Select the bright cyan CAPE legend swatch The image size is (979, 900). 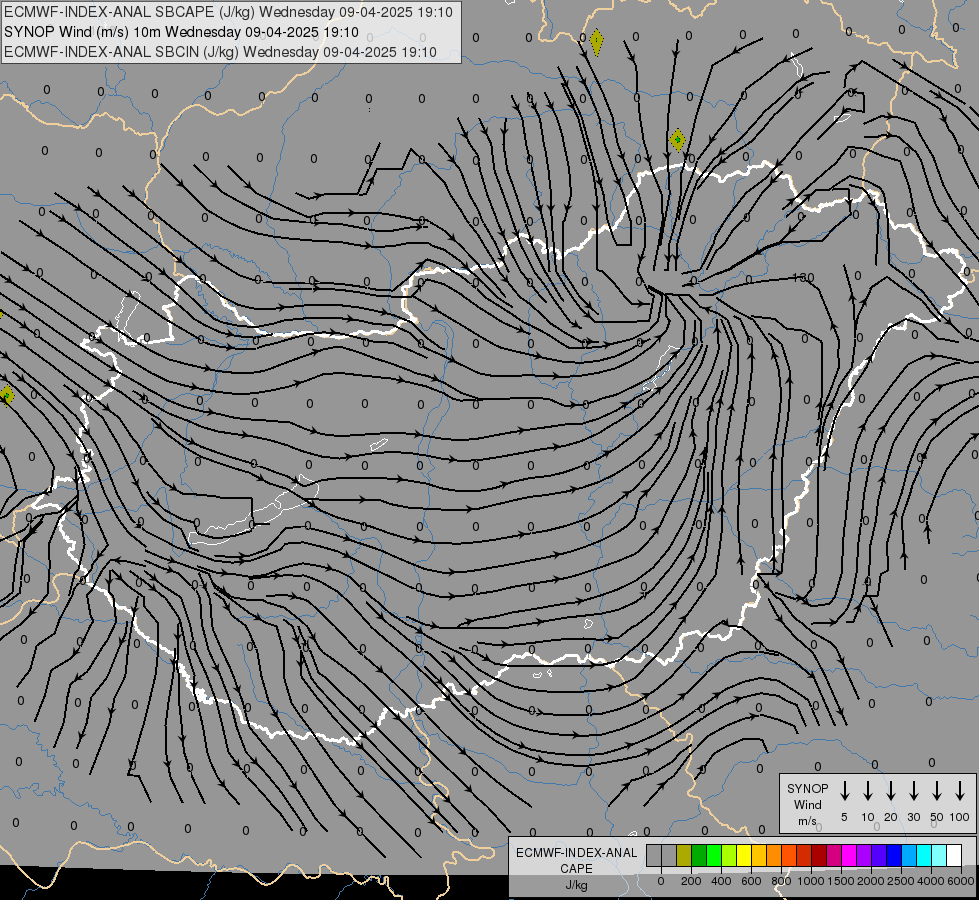(x=924, y=856)
